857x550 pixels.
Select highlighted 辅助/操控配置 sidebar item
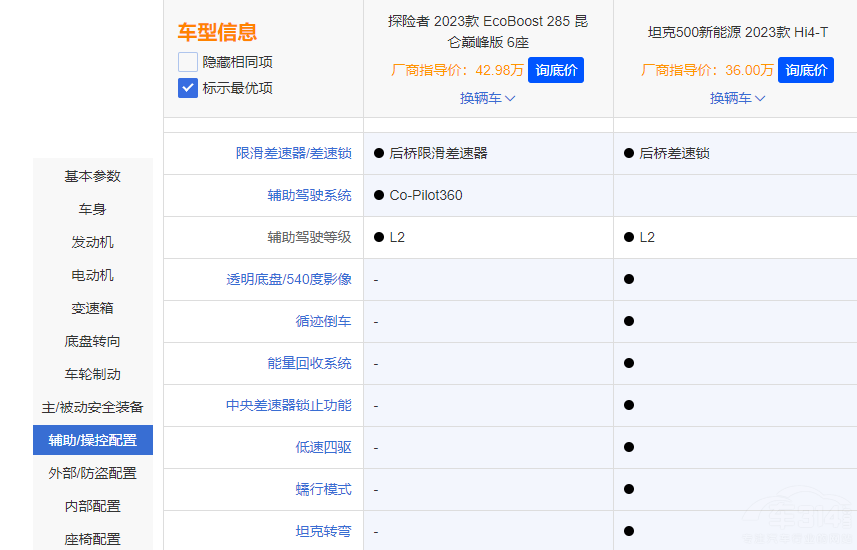[x=93, y=440]
